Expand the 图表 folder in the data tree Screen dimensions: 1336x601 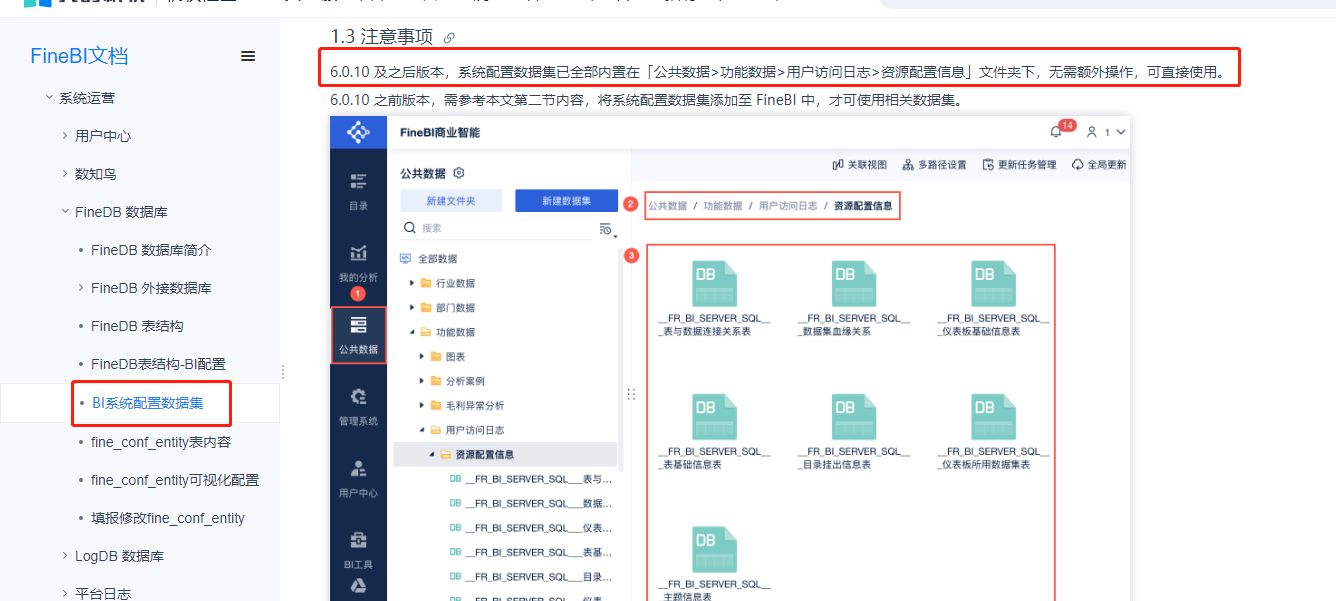click(x=422, y=356)
